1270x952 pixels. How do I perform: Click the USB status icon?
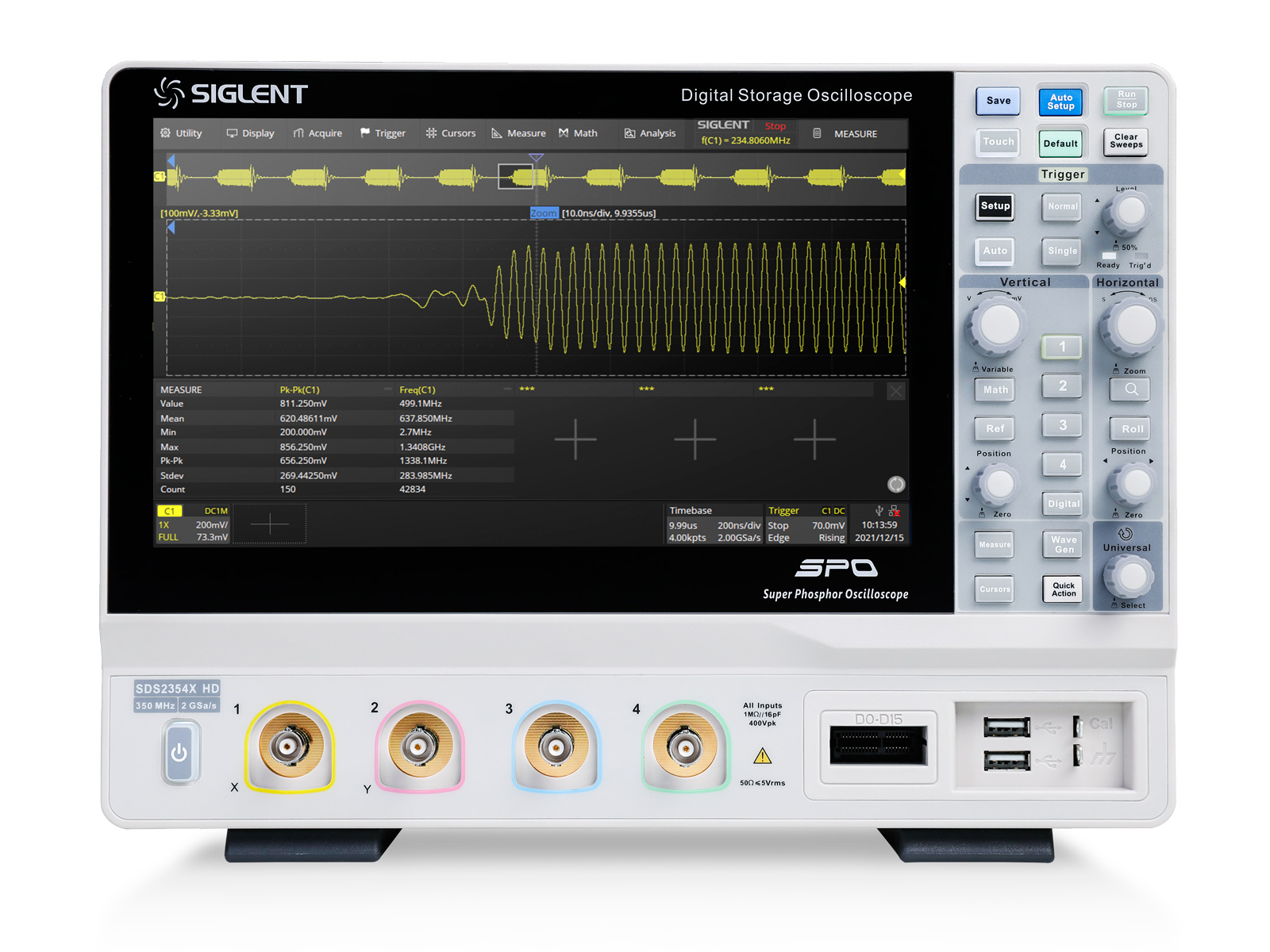(879, 511)
